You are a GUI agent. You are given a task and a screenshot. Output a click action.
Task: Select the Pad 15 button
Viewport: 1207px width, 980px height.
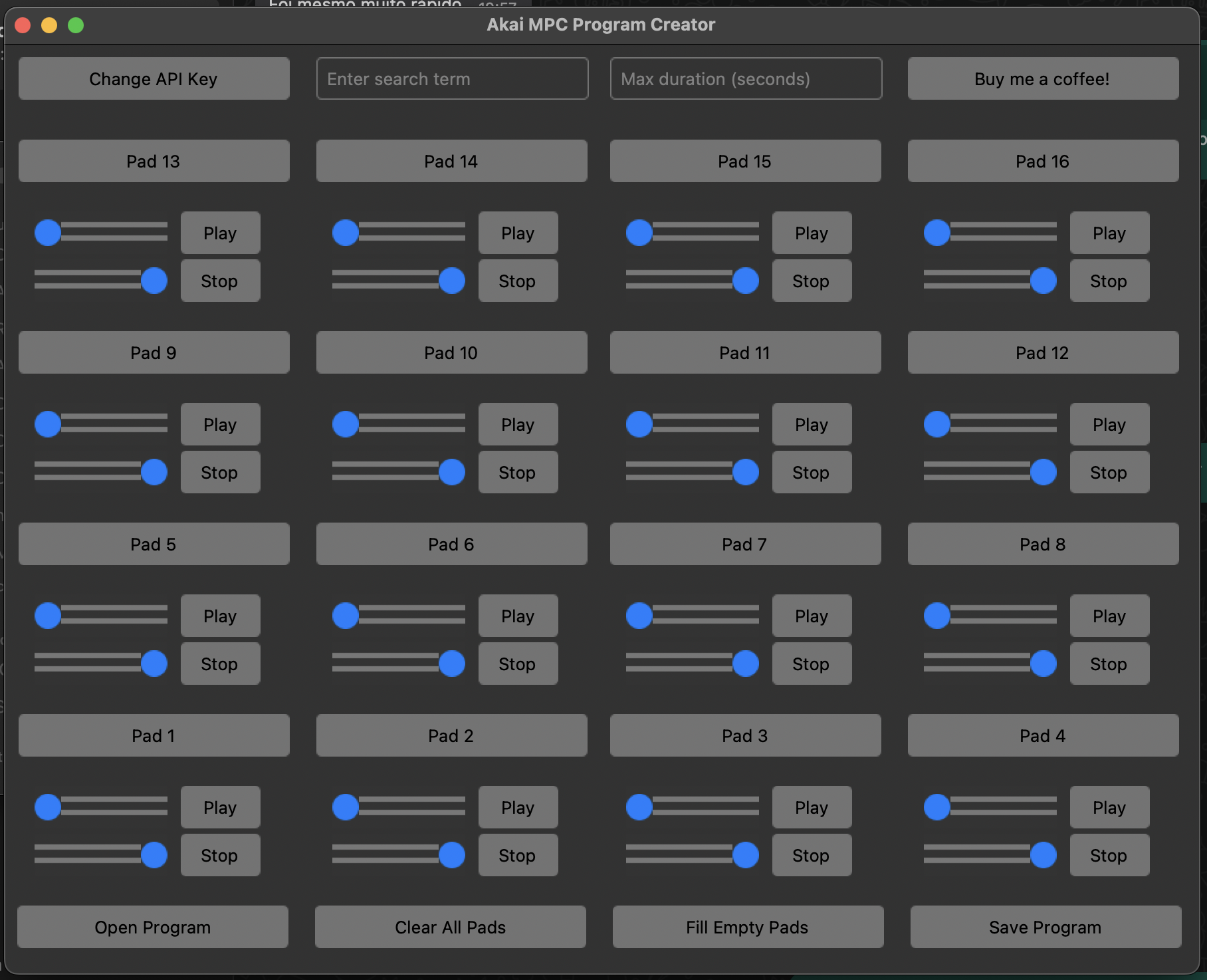tap(745, 161)
